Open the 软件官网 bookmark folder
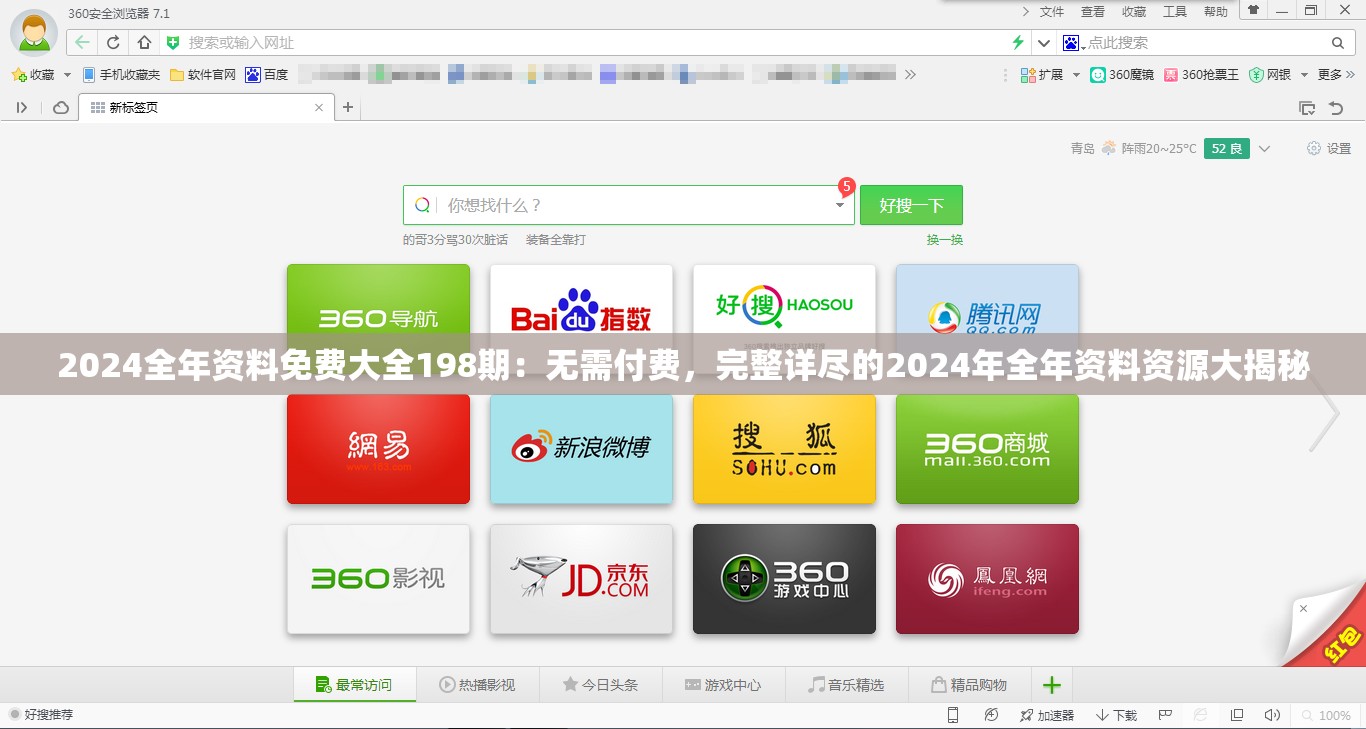This screenshot has height=729, width=1366. tap(203, 74)
